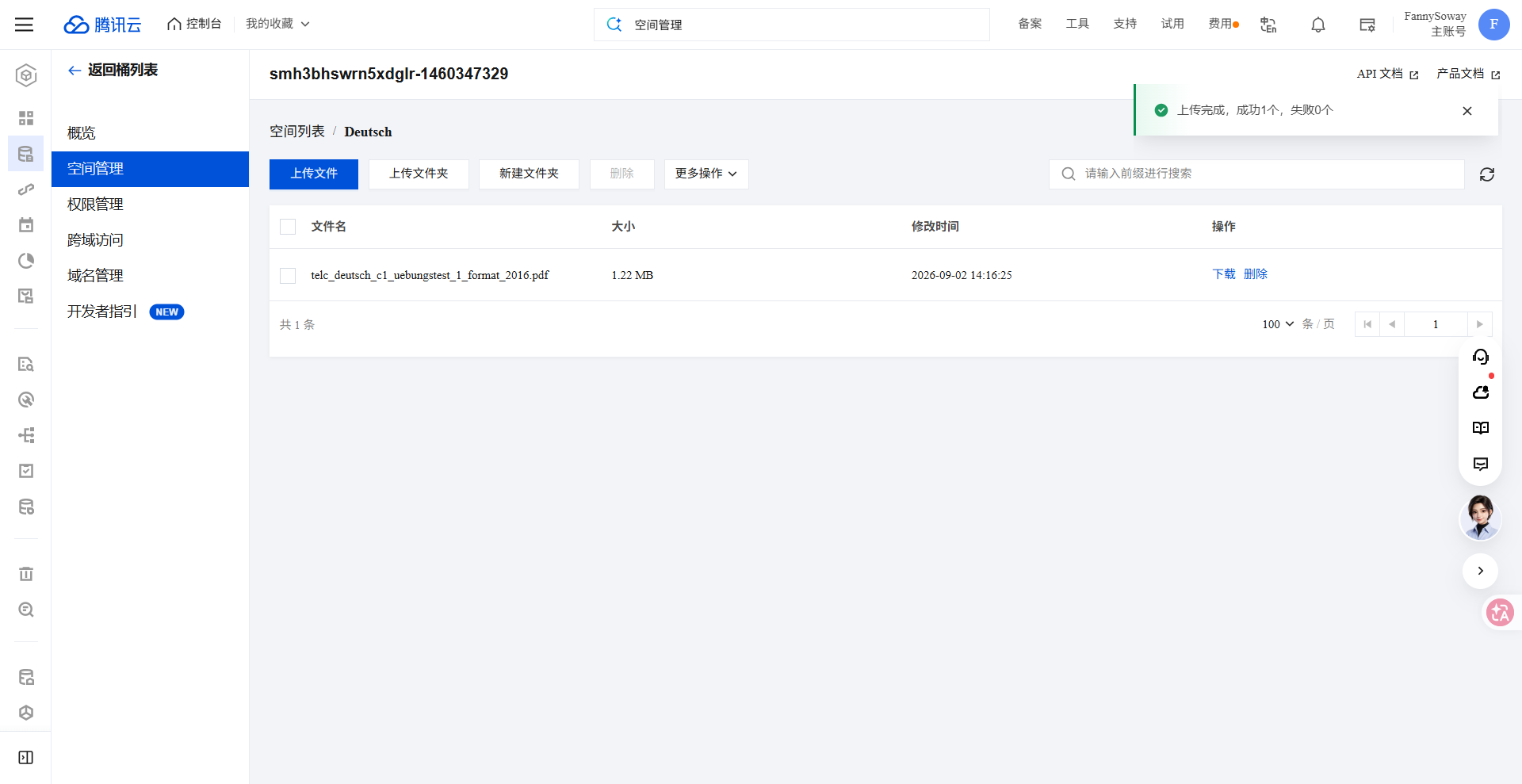The width and height of the screenshot is (1522, 784).
Task: Click the documentation book icon
Action: [x=1480, y=428]
